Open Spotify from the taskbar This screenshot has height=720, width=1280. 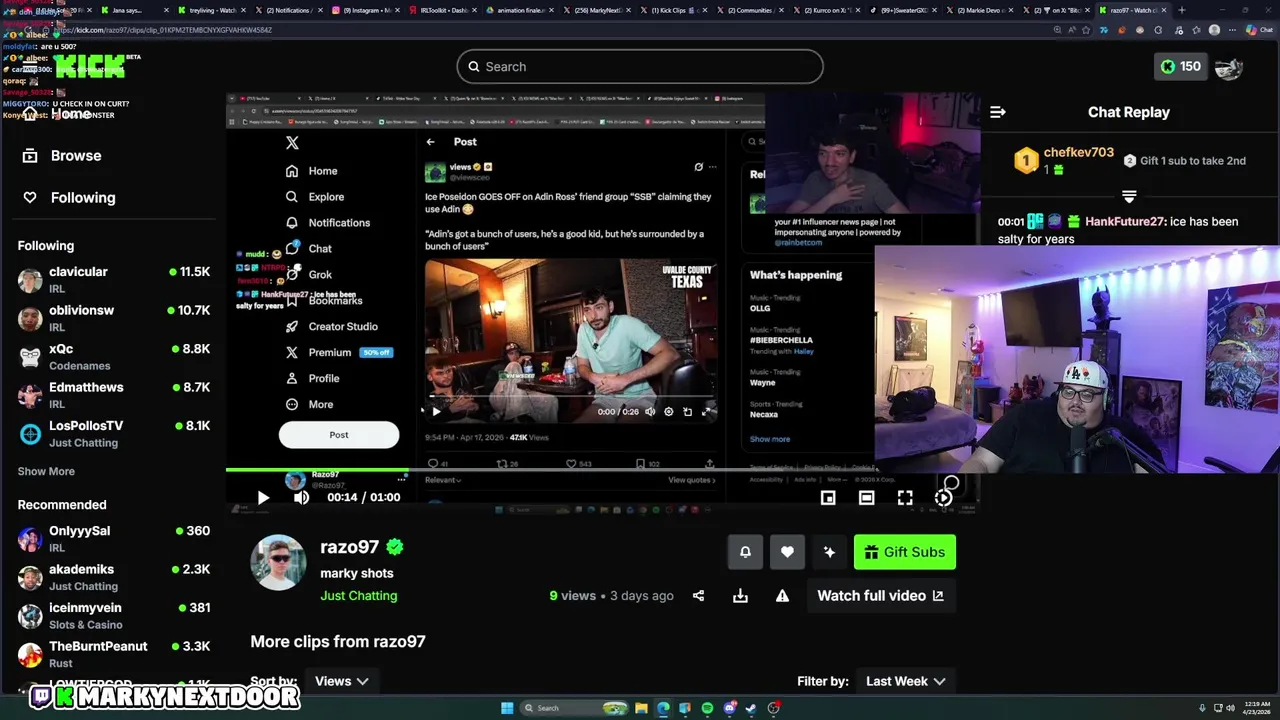707,708
